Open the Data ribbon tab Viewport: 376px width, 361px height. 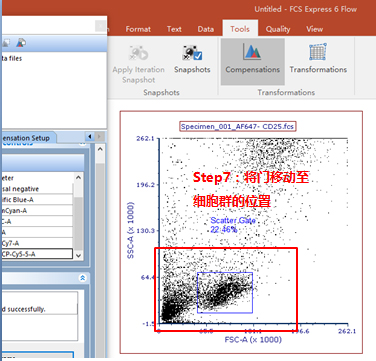coord(206,29)
